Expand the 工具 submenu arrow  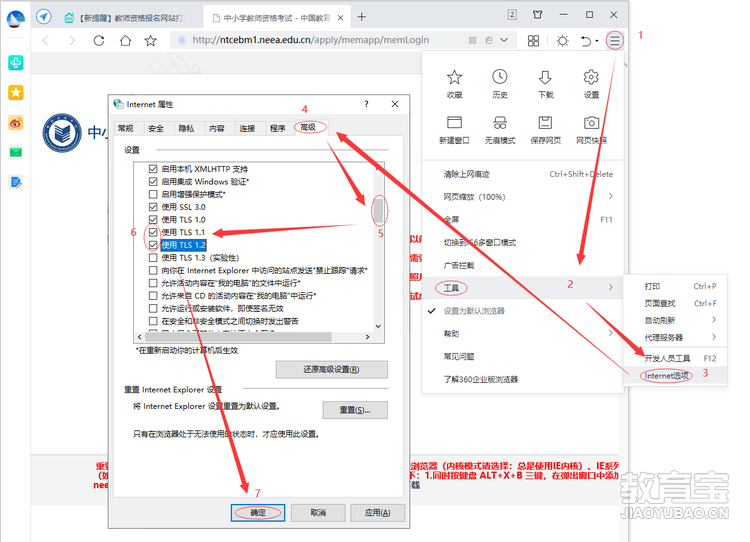(611, 287)
